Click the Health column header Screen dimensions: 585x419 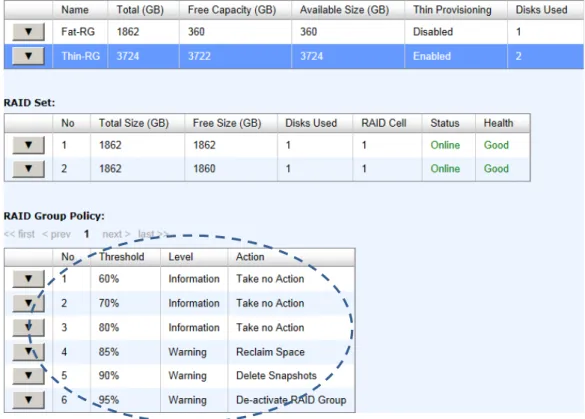(x=498, y=123)
